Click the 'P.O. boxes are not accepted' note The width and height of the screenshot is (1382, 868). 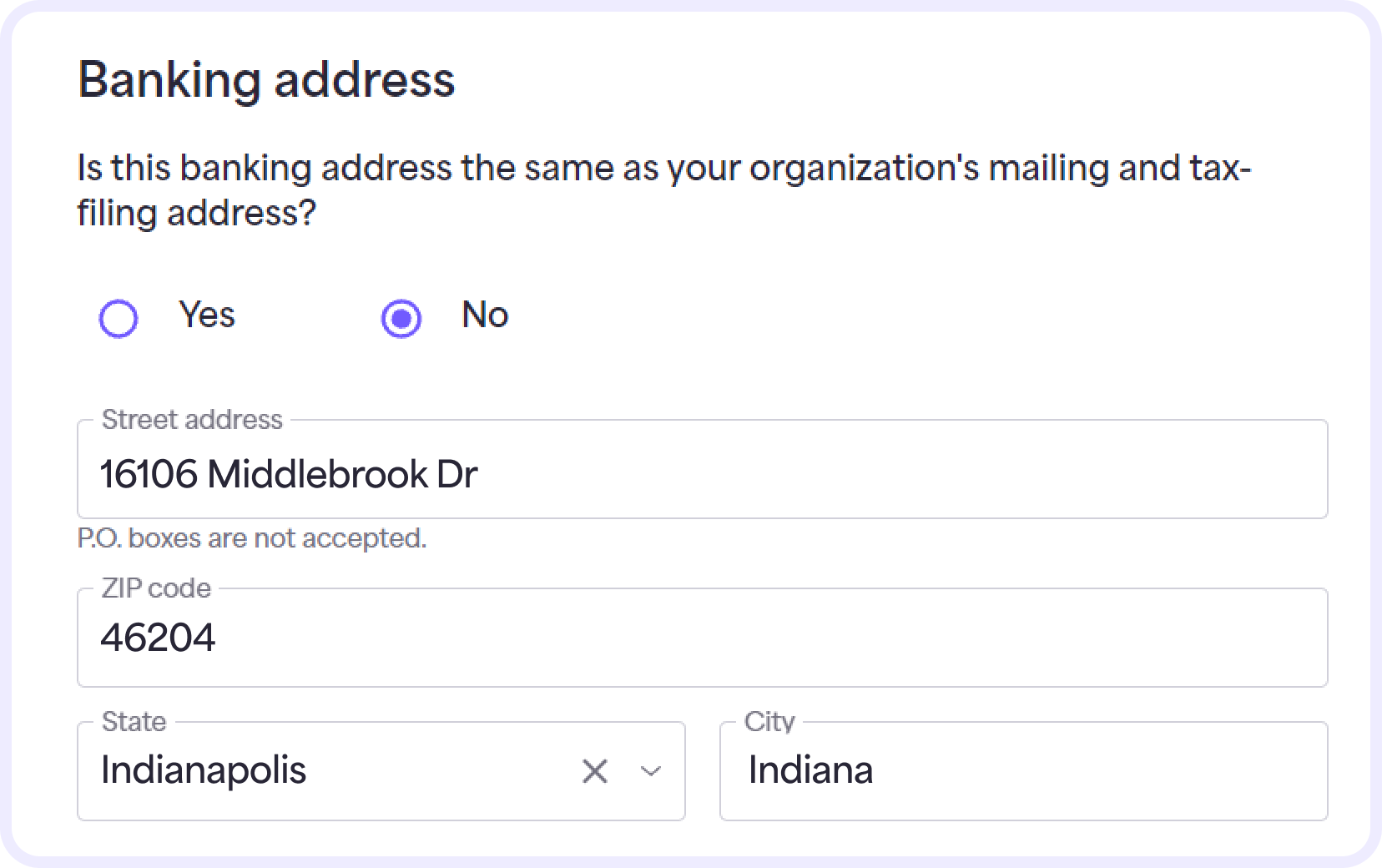click(250, 538)
